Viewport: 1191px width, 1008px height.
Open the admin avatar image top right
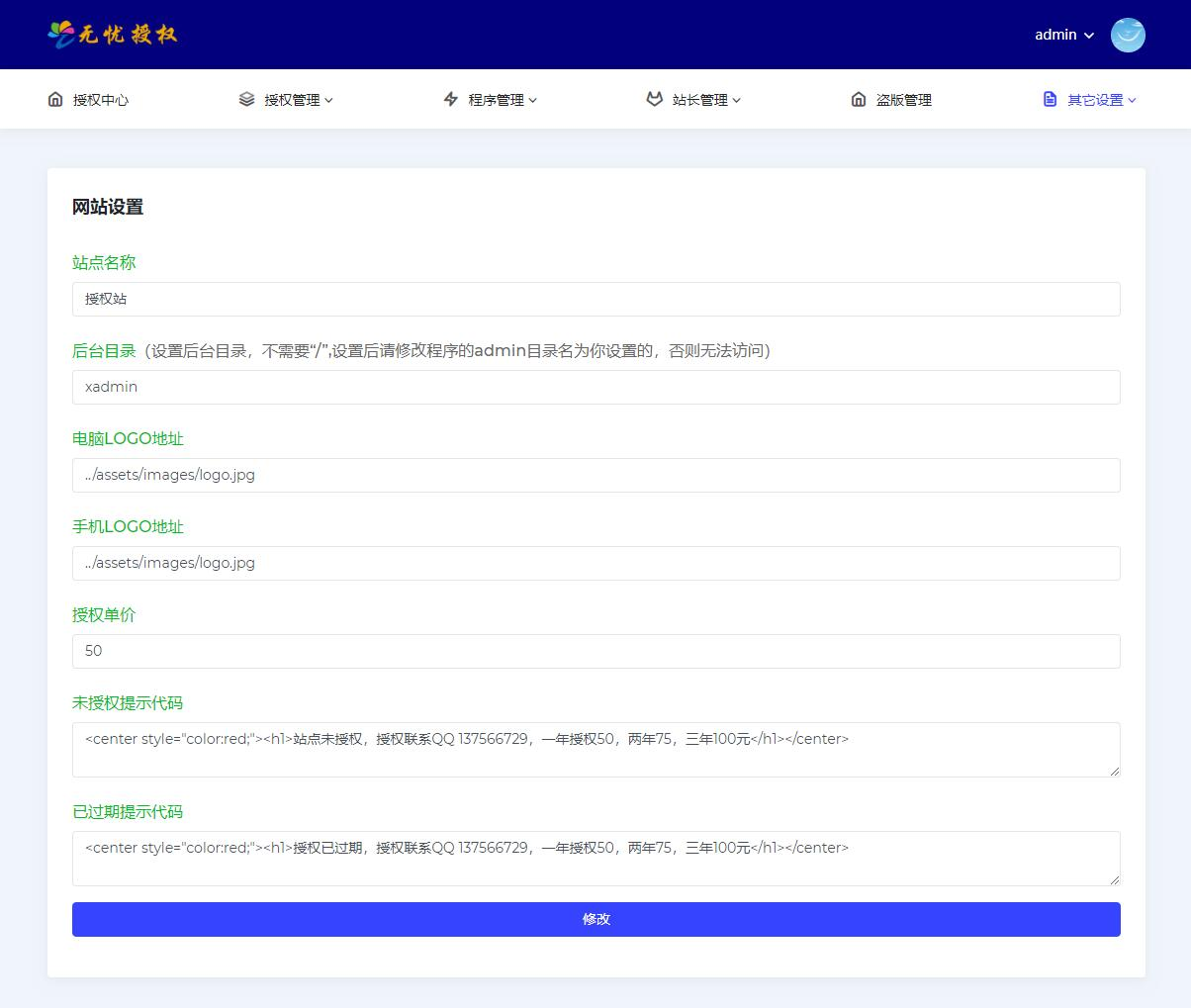coord(1128,35)
